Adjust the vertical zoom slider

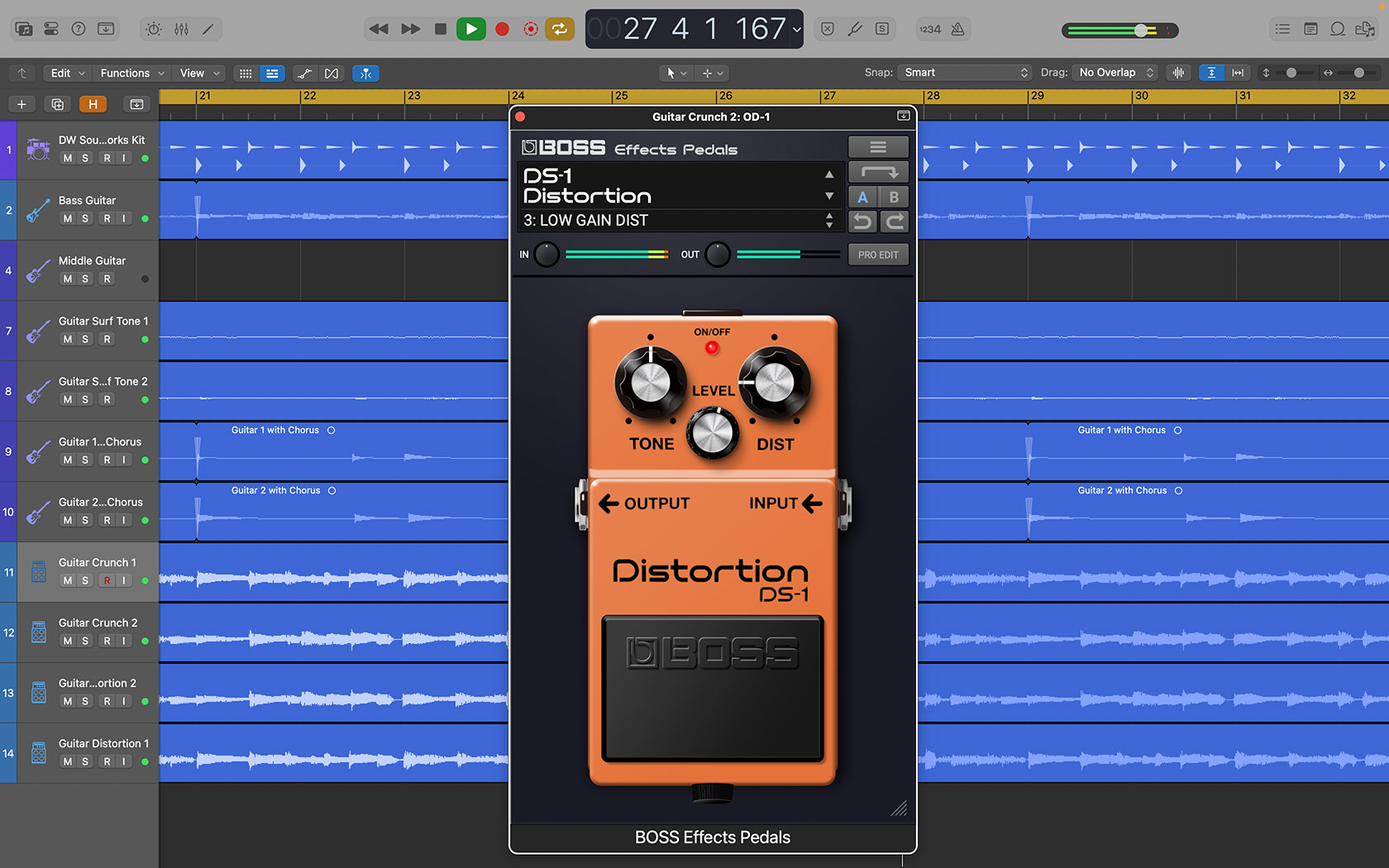click(1290, 73)
